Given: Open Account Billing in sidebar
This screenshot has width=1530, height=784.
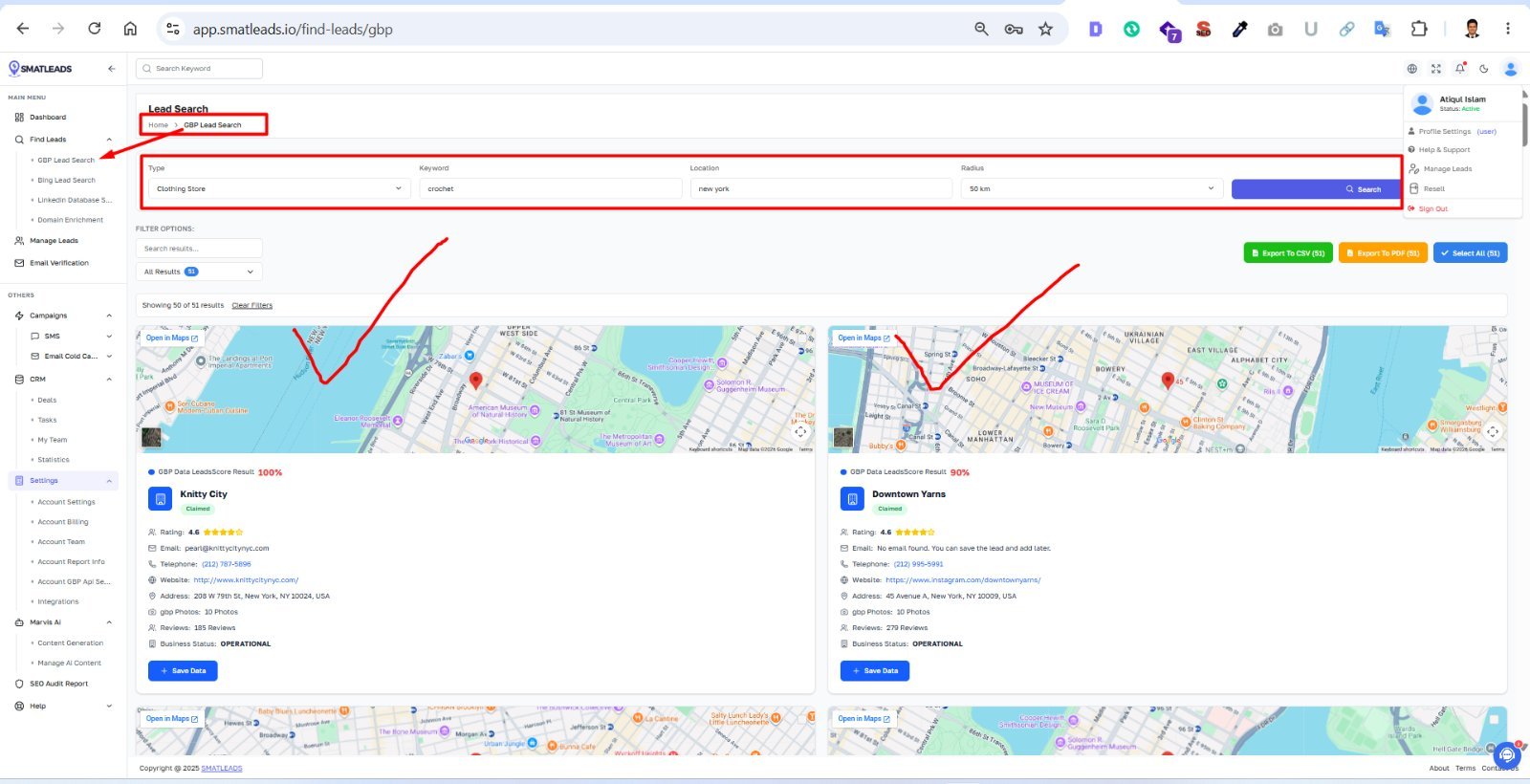Looking at the screenshot, I should pyautogui.click(x=62, y=522).
